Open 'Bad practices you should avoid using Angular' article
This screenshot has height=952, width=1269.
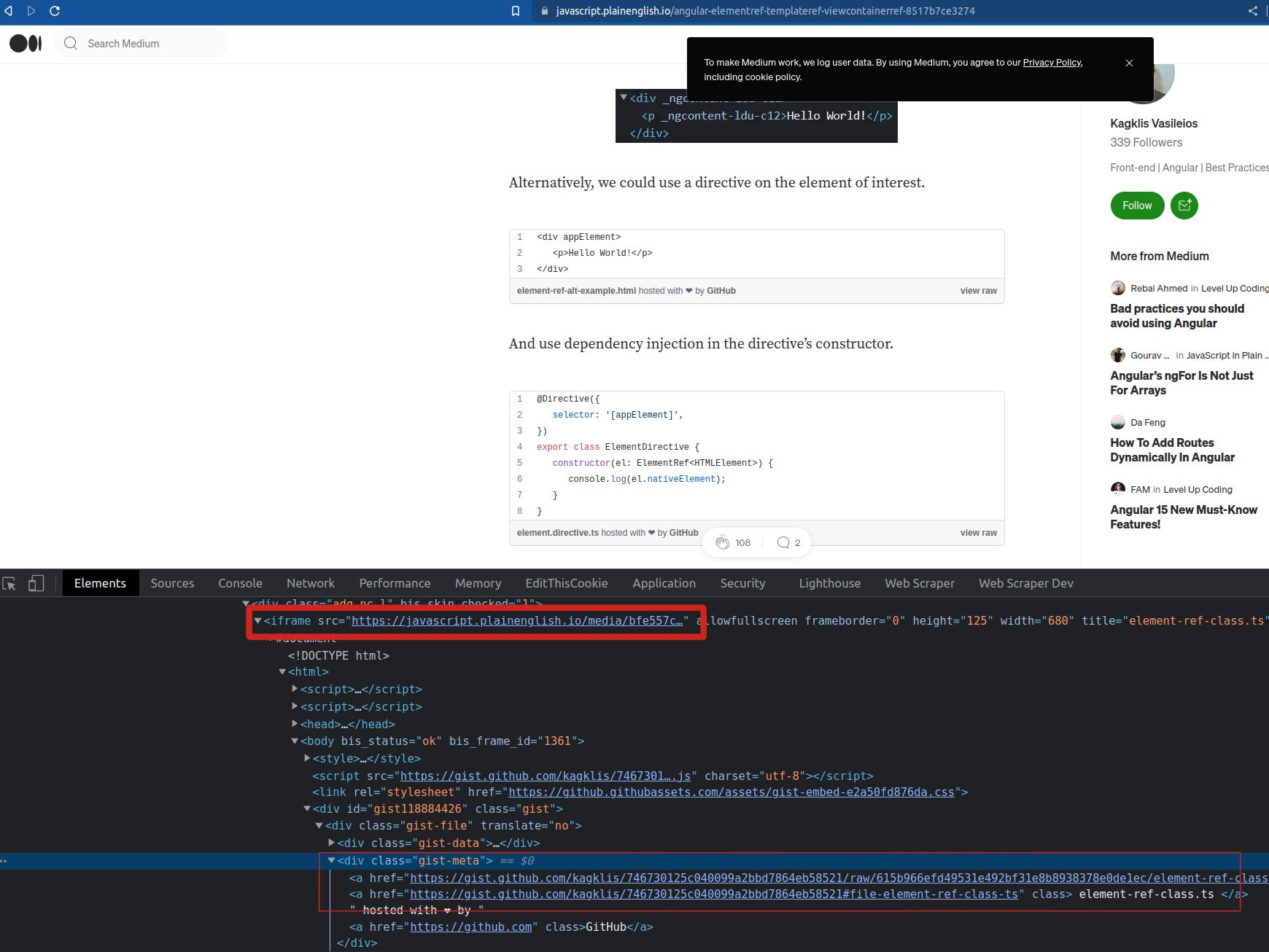click(1176, 316)
